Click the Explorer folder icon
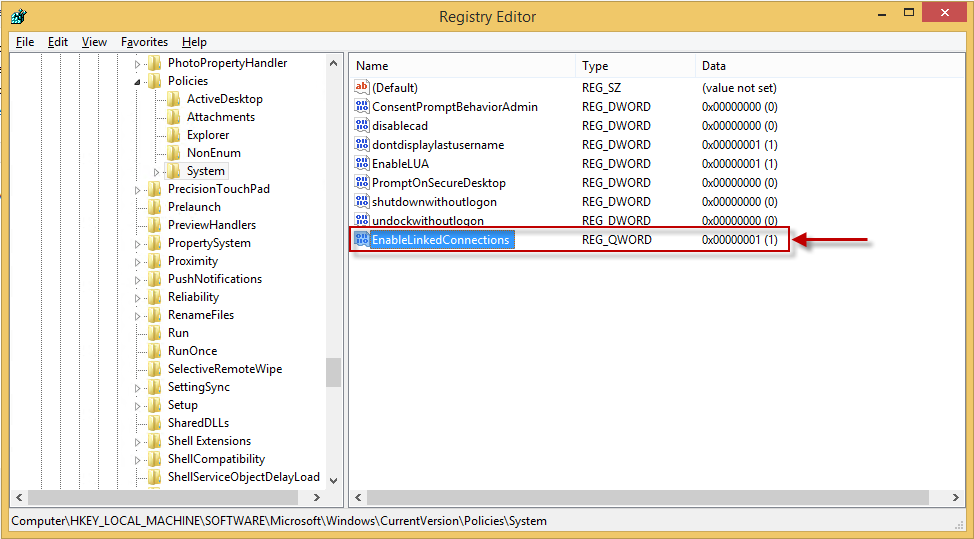The width and height of the screenshot is (974, 539). 173,135
